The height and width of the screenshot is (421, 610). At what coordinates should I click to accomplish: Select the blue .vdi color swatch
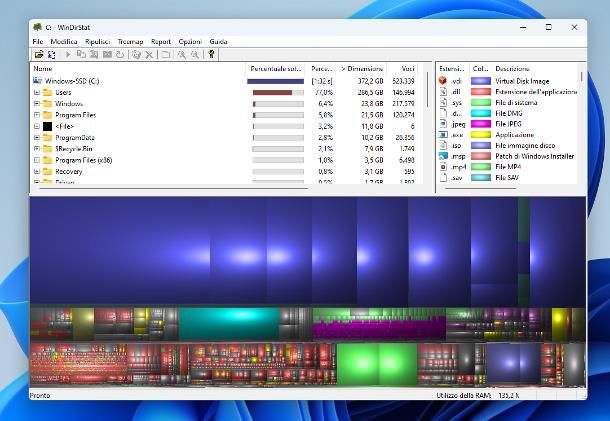tap(481, 81)
